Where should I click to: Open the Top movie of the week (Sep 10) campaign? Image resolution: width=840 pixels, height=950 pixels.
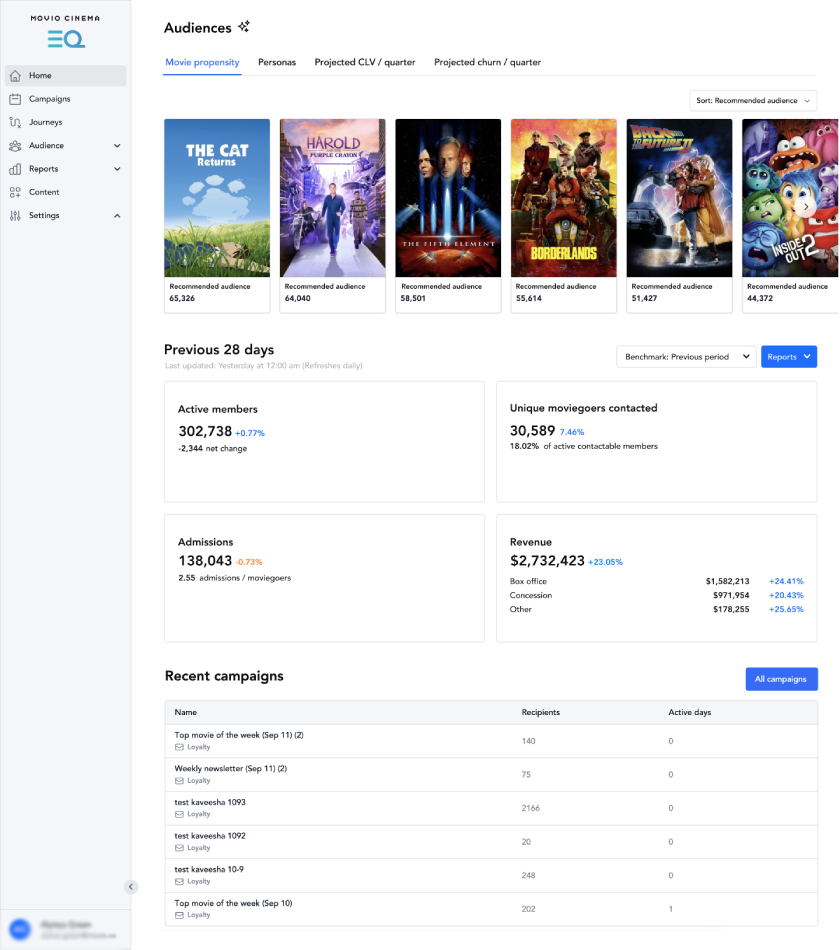(x=233, y=903)
